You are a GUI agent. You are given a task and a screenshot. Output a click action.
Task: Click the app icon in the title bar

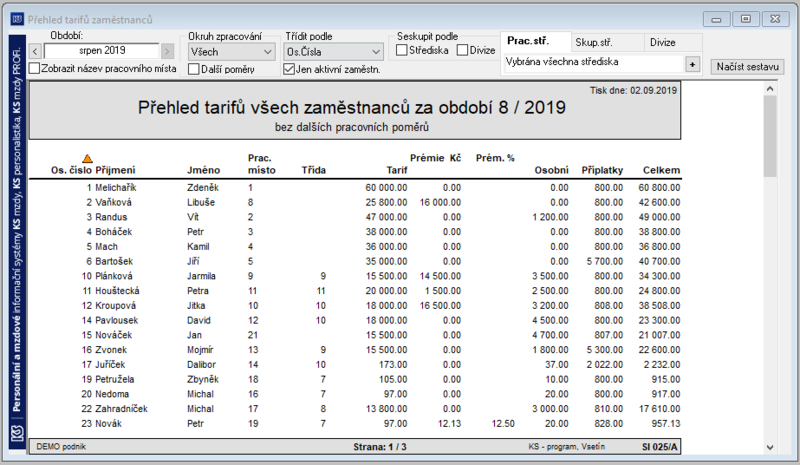pyautogui.click(x=17, y=19)
